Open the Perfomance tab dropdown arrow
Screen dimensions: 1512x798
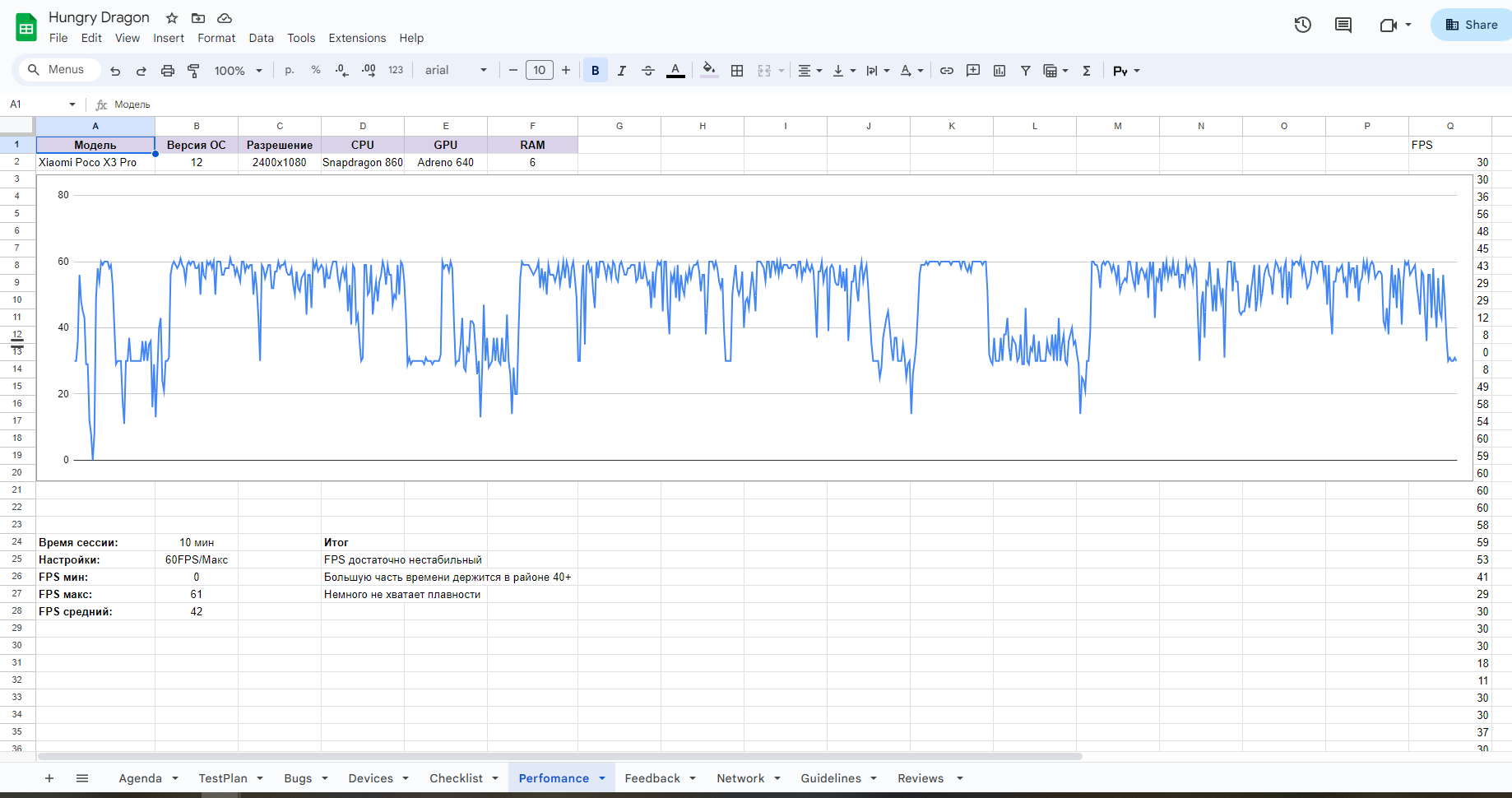602,778
